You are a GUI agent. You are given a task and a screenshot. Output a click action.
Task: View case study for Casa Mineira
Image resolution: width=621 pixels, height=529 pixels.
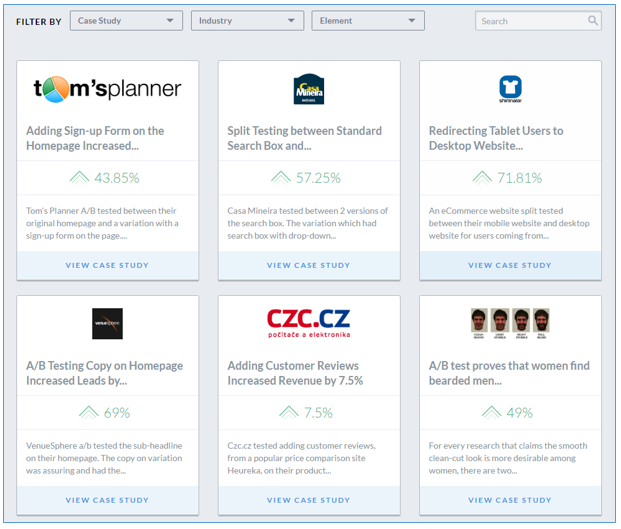coord(308,266)
